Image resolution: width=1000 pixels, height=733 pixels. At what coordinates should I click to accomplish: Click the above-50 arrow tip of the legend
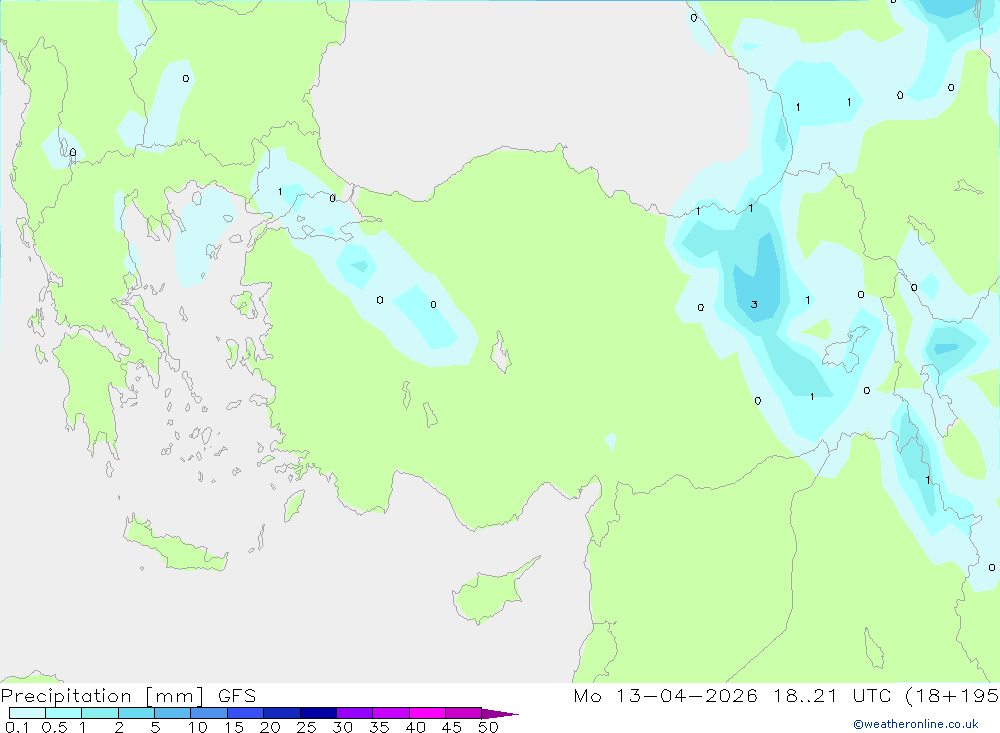coord(500,713)
